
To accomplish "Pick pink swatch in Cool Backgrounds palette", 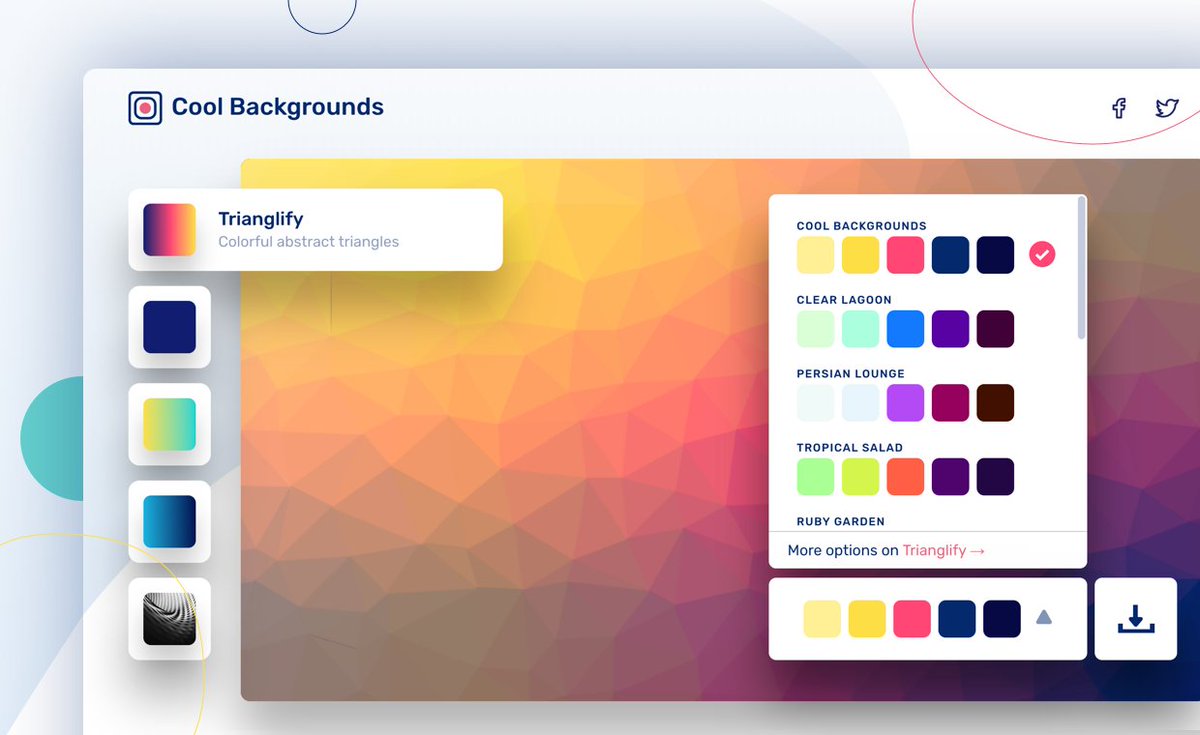I will coord(906,255).
